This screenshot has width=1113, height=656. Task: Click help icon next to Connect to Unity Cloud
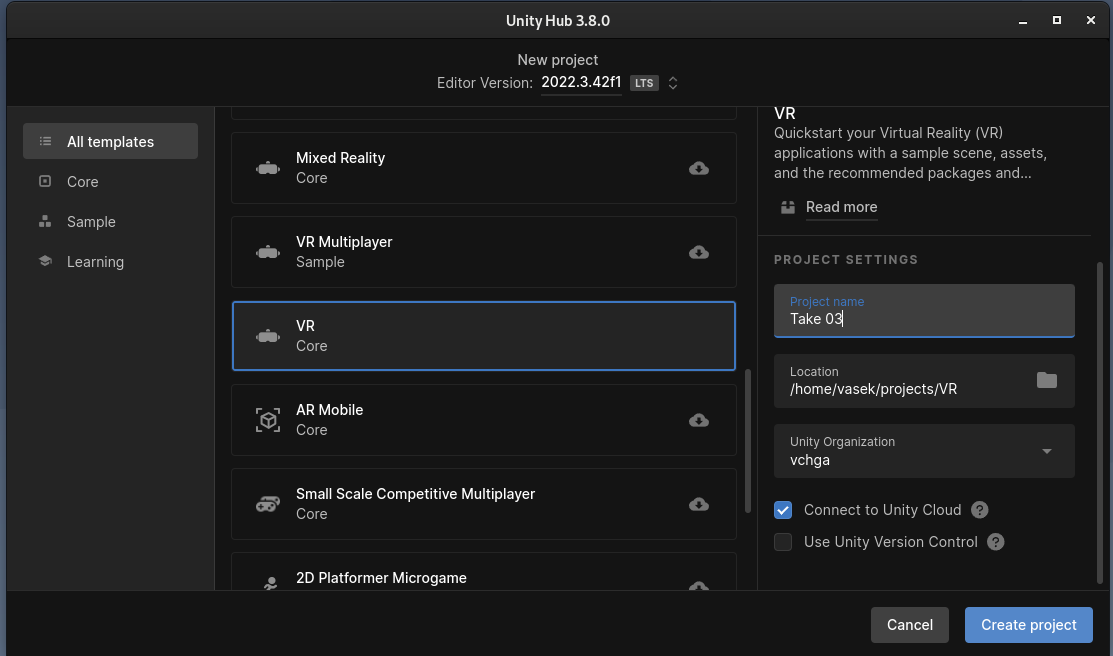(980, 510)
